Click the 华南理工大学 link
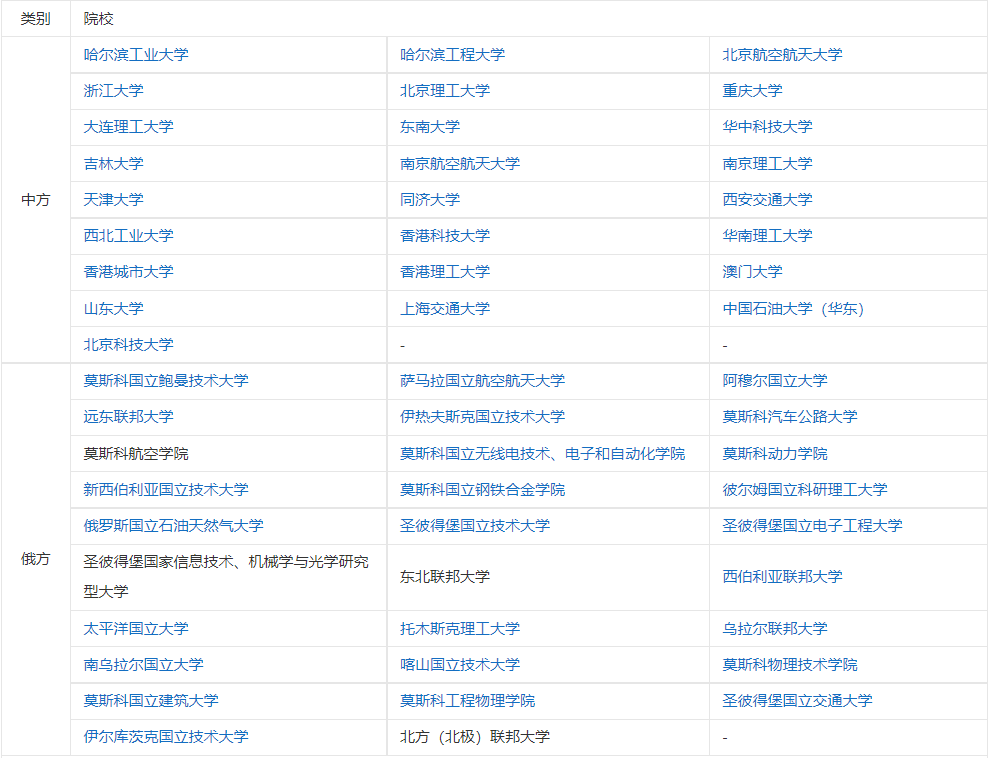991x758 pixels. (x=768, y=236)
